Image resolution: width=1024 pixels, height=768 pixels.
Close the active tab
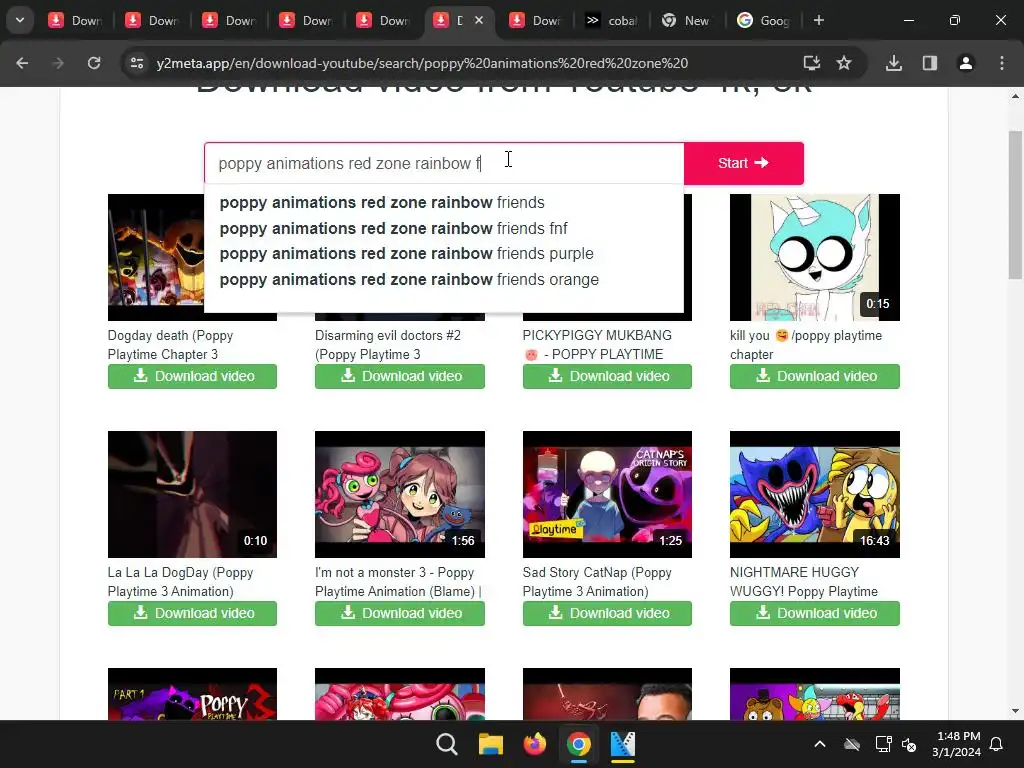[479, 20]
